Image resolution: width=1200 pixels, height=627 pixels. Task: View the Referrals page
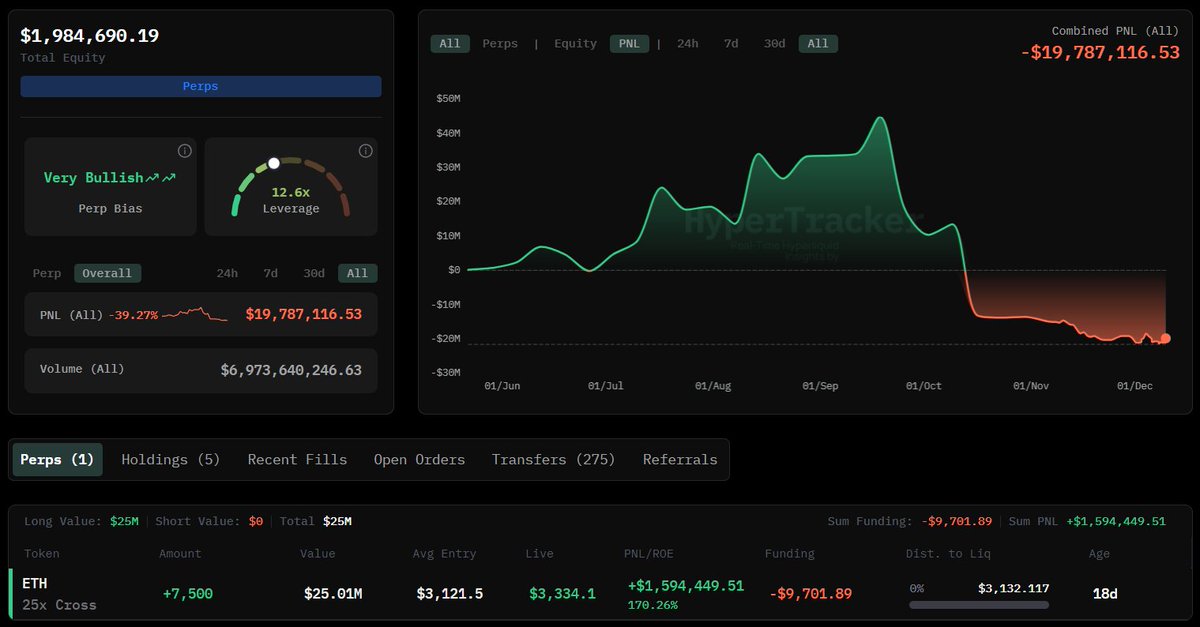click(680, 459)
